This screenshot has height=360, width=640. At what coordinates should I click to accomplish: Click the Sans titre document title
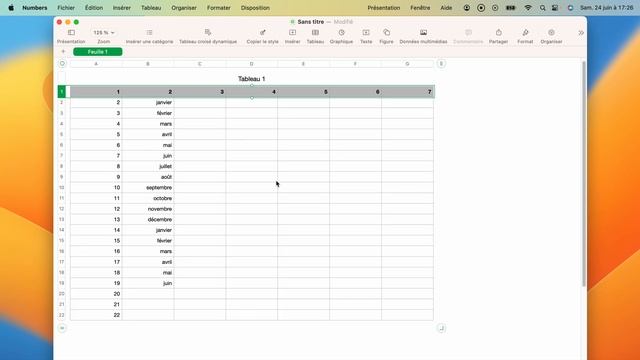311,22
